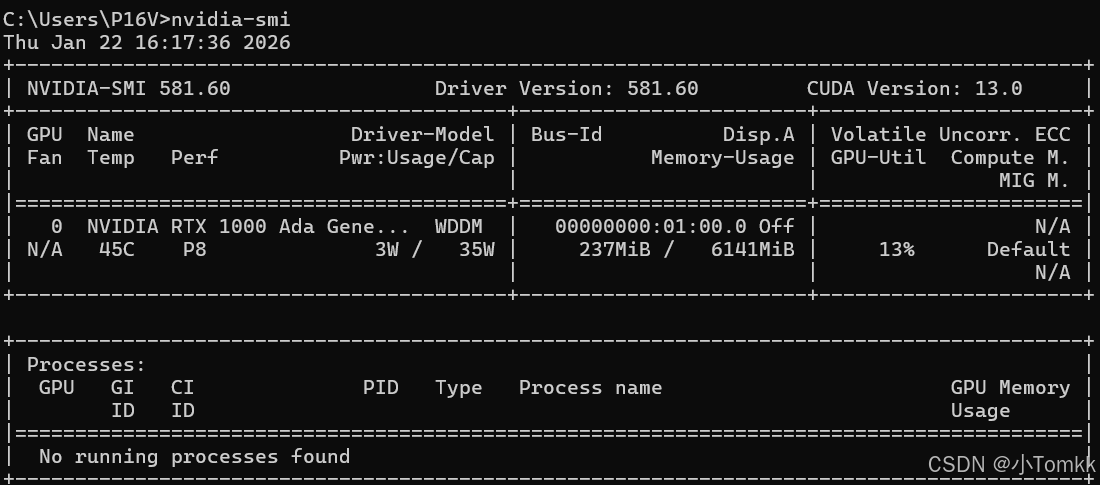The height and width of the screenshot is (485, 1100).
Task: Click the nvidia-smi command text
Action: pyautogui.click(x=231, y=19)
